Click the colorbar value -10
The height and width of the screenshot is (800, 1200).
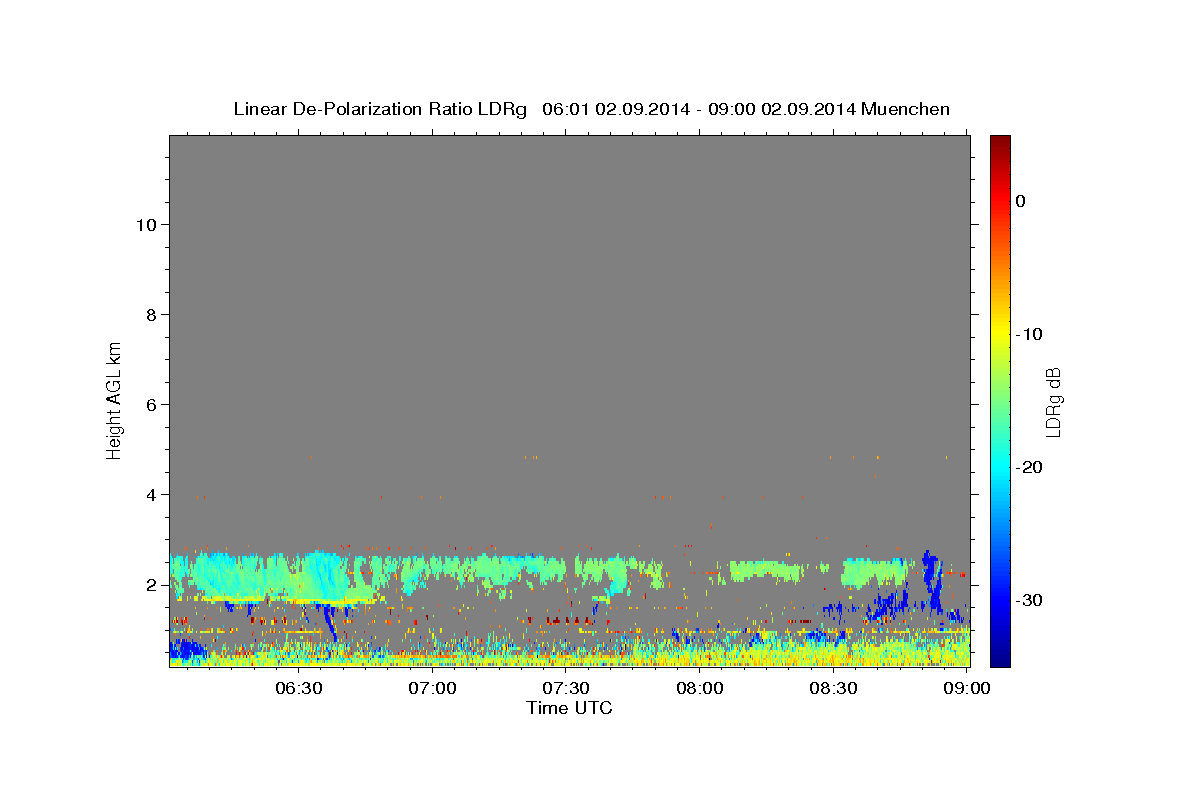pyautogui.click(x=1030, y=334)
